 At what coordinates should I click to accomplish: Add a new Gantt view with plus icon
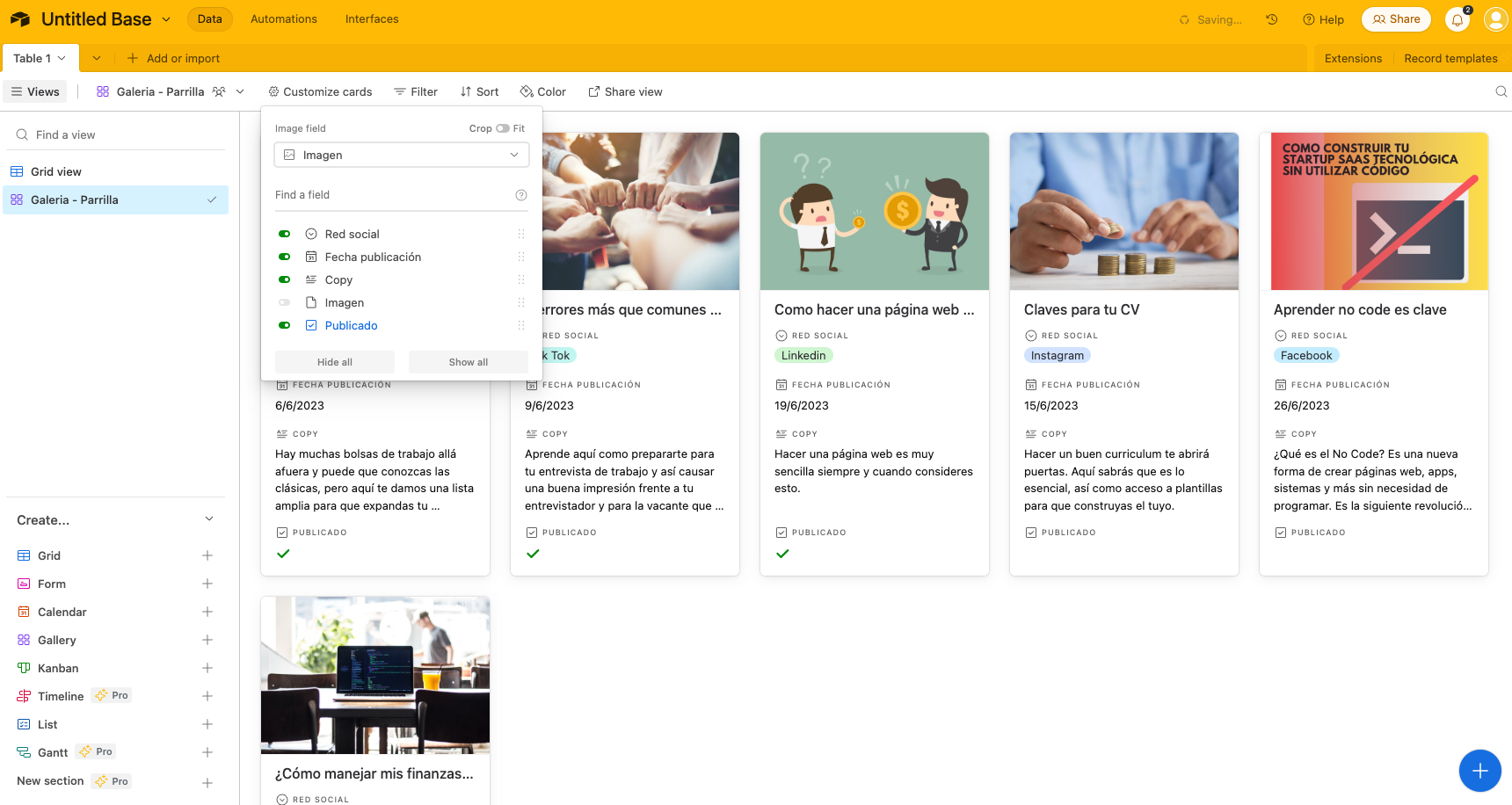[x=207, y=752]
